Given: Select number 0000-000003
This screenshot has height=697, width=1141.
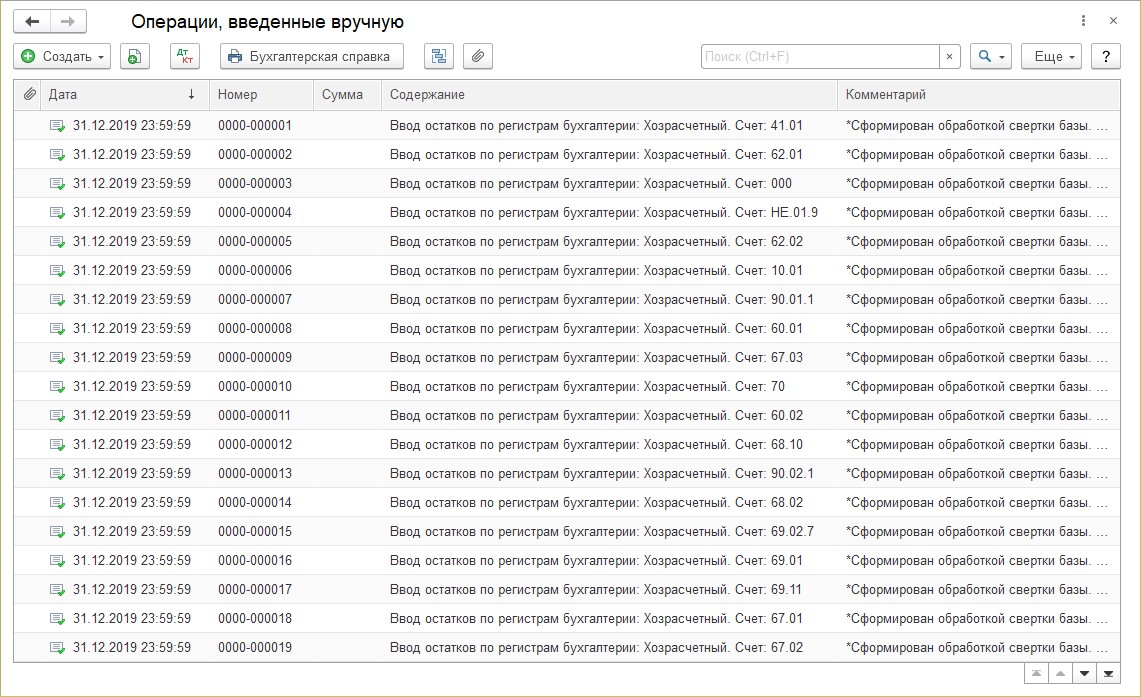Looking at the screenshot, I should pos(255,183).
